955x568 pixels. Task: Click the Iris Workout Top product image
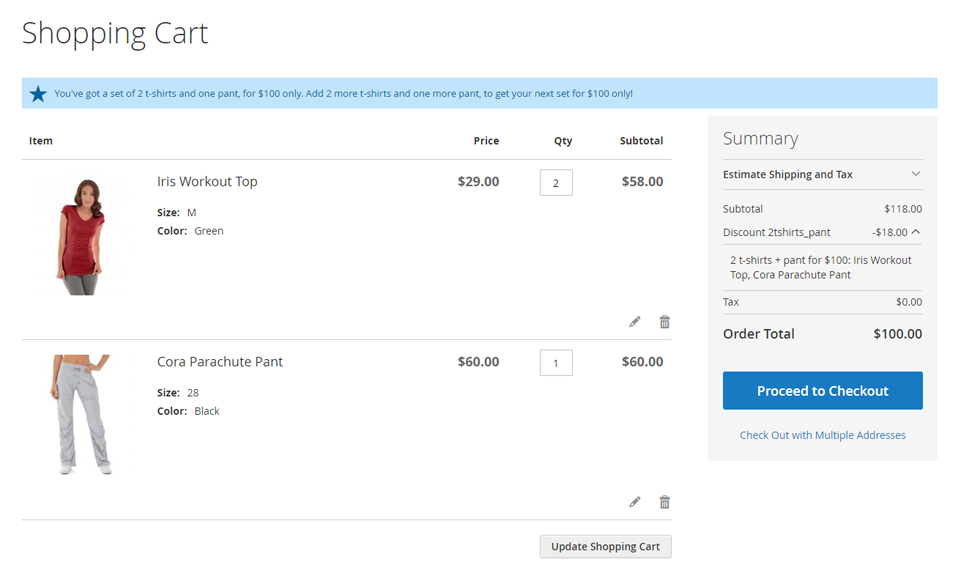tap(82, 236)
